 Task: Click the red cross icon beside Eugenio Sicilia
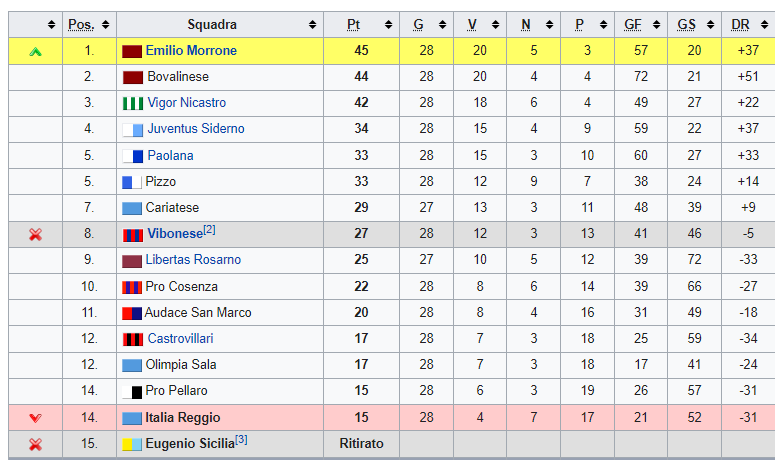click(35, 444)
